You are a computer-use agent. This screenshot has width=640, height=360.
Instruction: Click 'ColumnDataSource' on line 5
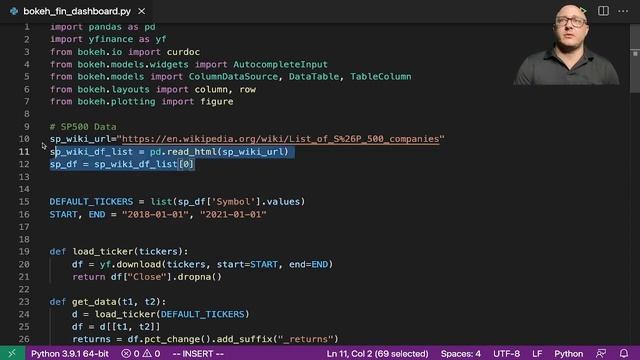233,77
